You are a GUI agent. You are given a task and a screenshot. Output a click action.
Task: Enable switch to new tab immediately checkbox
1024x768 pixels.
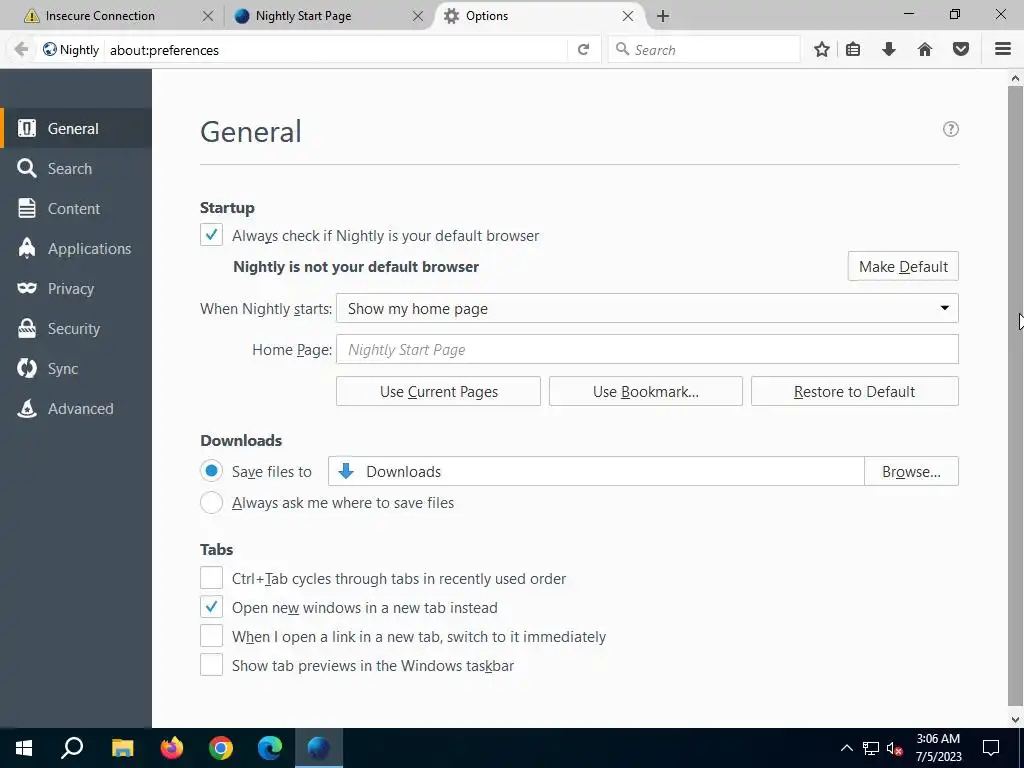coord(211,635)
